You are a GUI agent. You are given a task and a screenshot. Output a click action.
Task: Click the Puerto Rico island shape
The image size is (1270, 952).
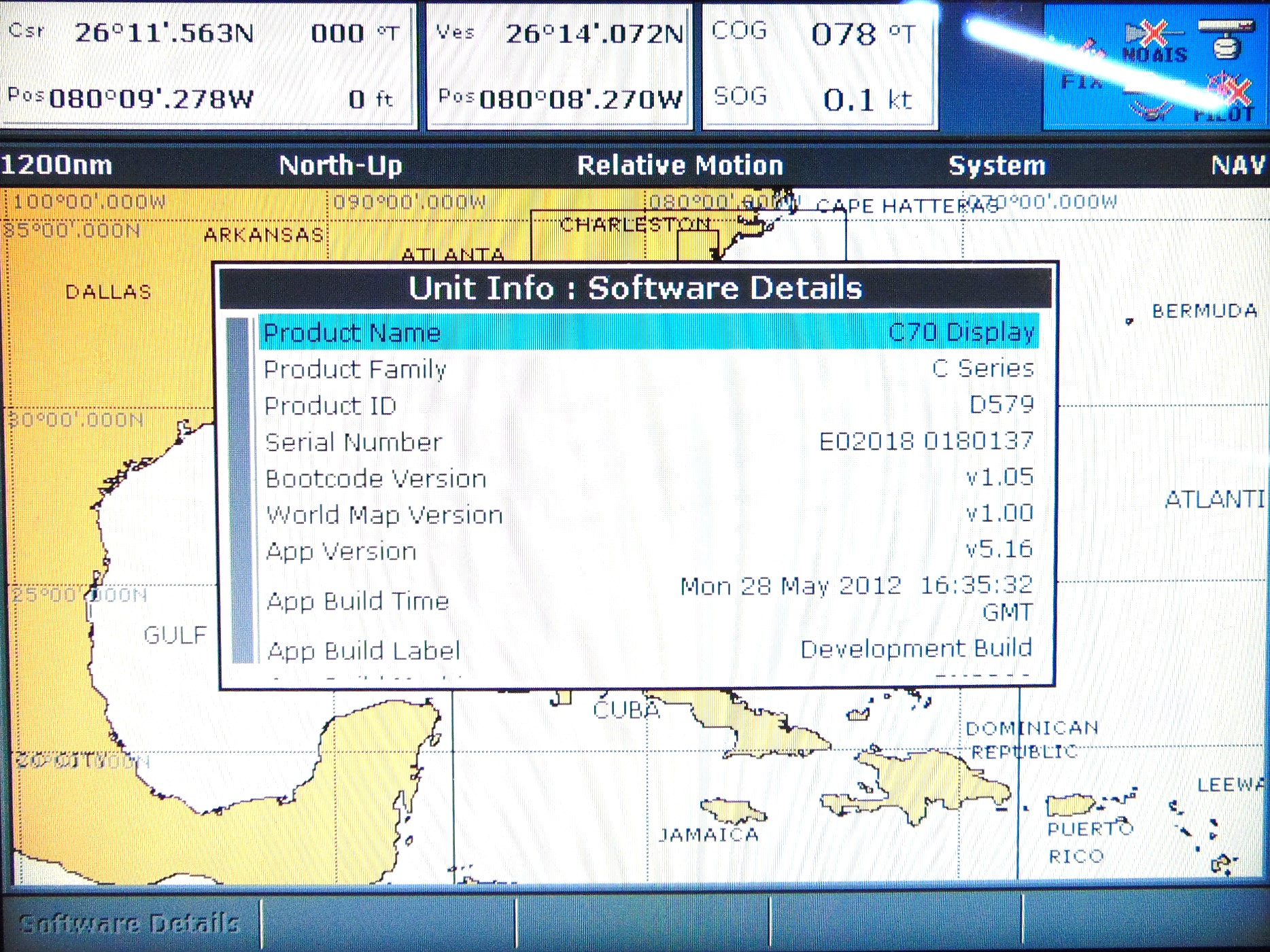1070,805
